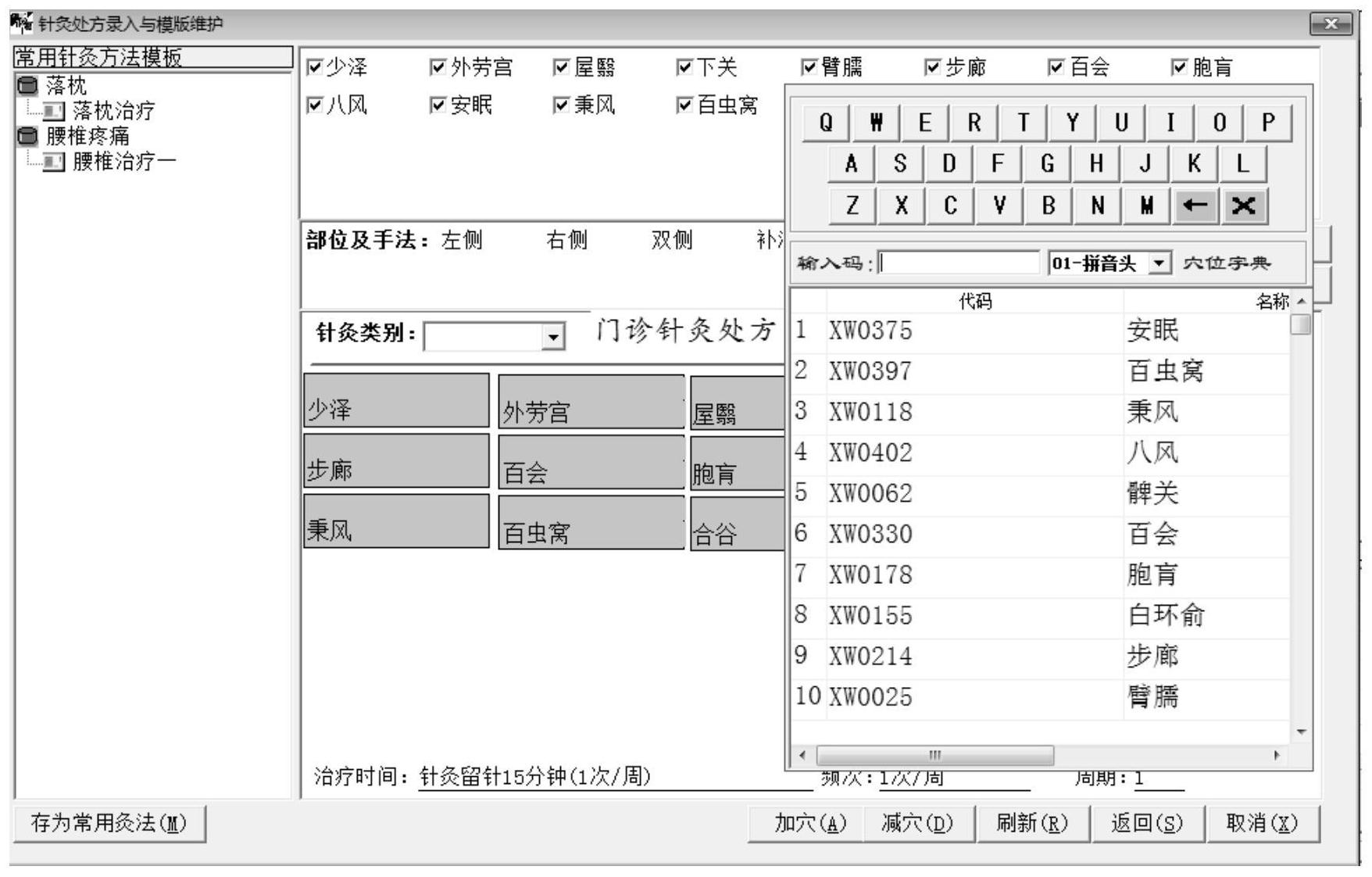This screenshot has height=877, width=1372.
Task: Toggle the 安眠 checkbox
Action: coord(438,105)
